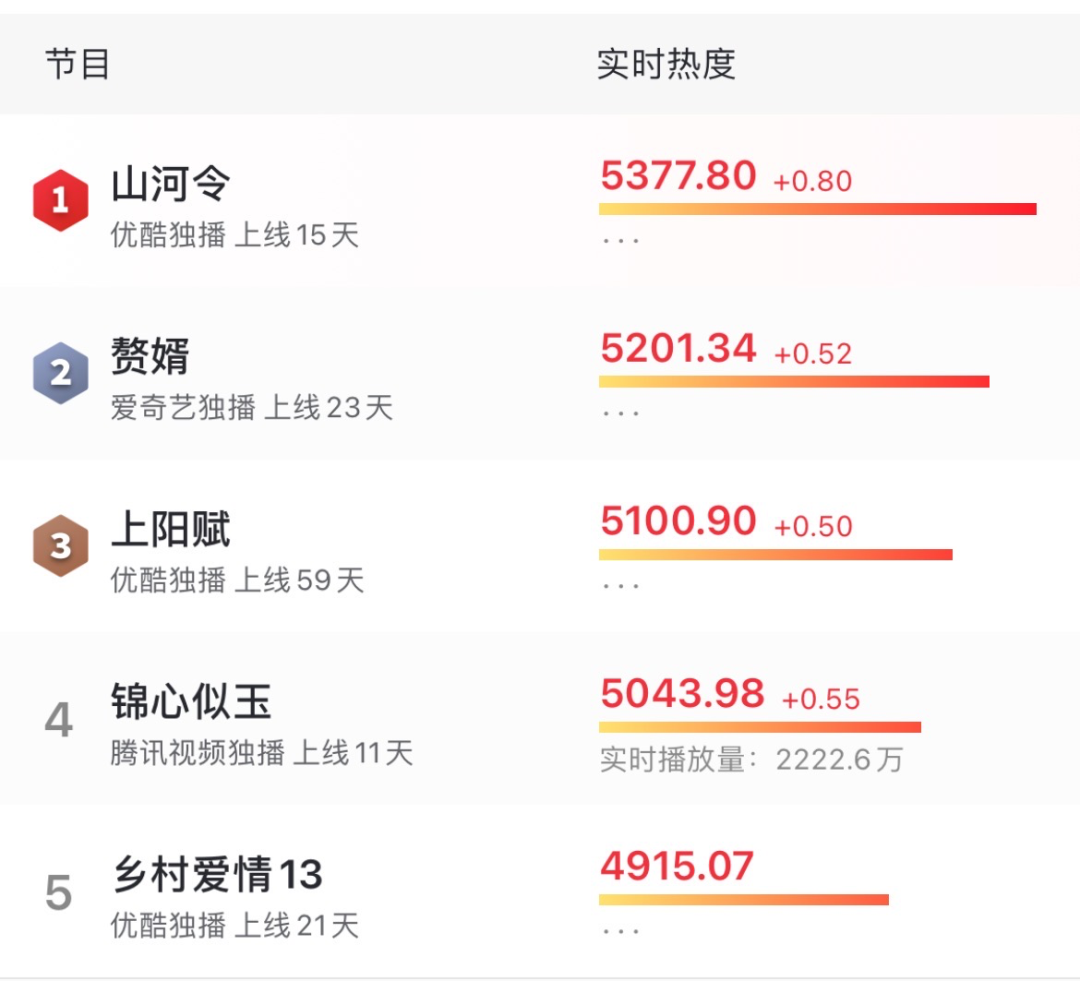Viewport: 1080px width, 981px height.
Task: Open the 赘婿 show title
Action: [x=150, y=356]
